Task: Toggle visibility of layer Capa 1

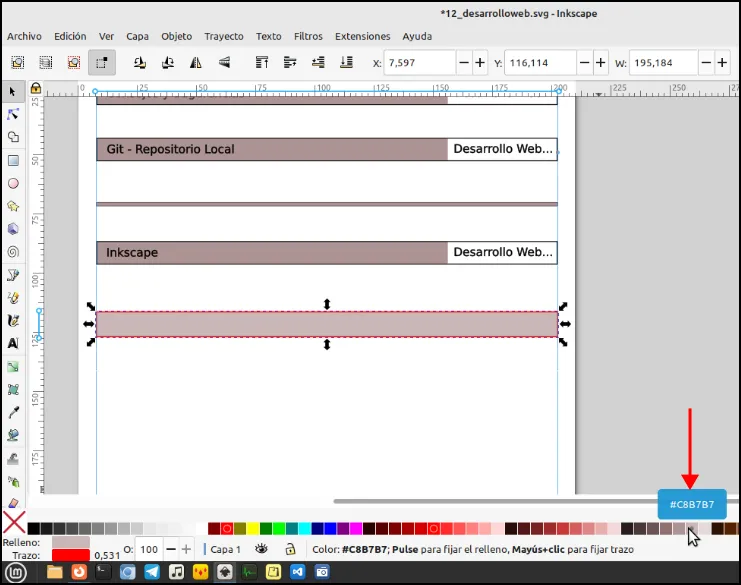Action: click(261, 549)
